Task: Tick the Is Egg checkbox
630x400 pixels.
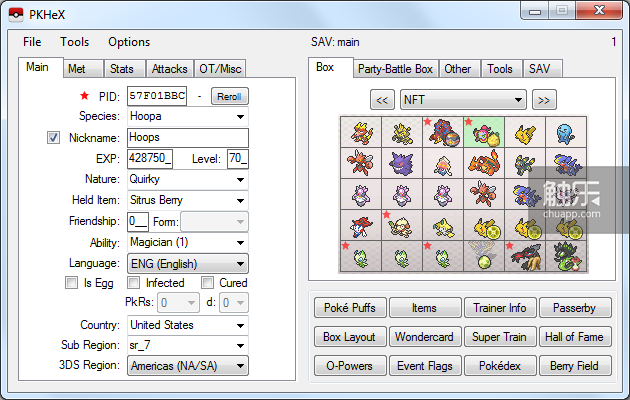Action: click(72, 283)
